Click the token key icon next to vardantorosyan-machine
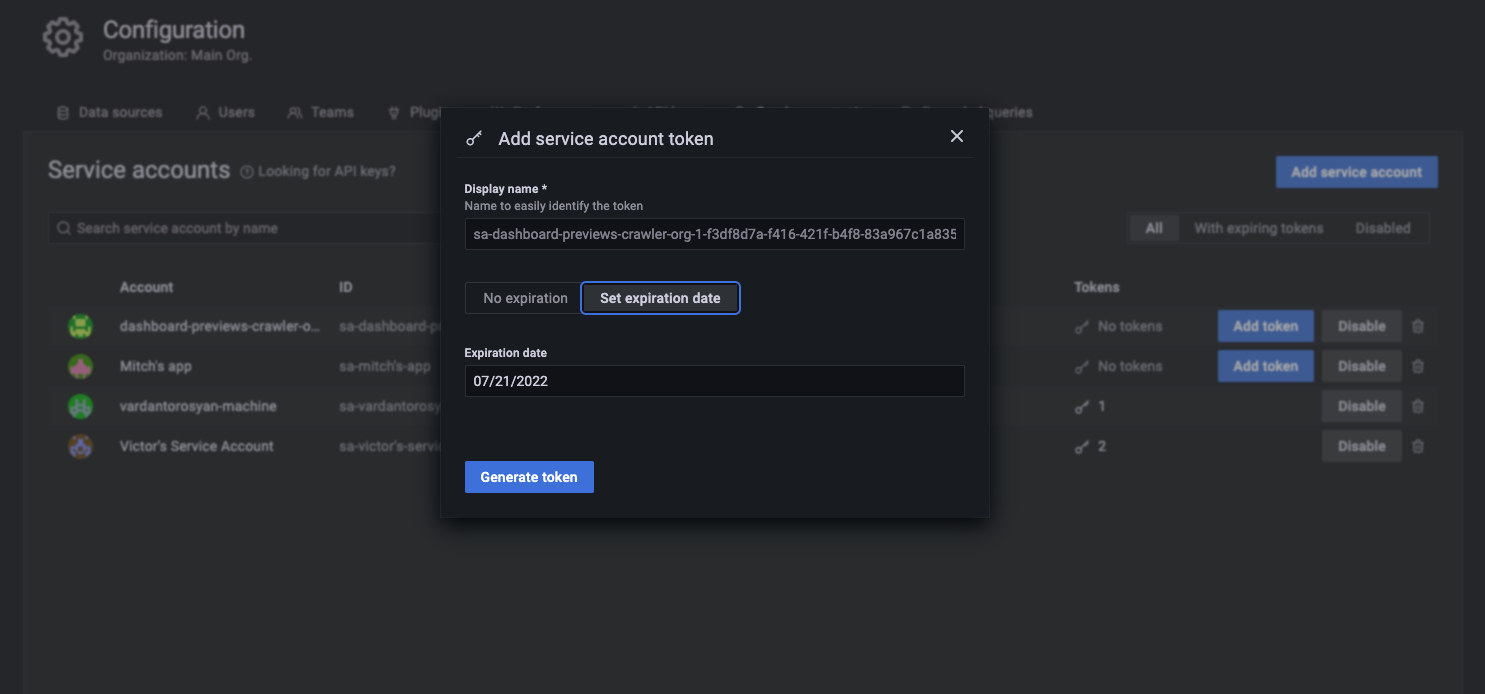Viewport: 1485px width, 694px height. [1083, 406]
